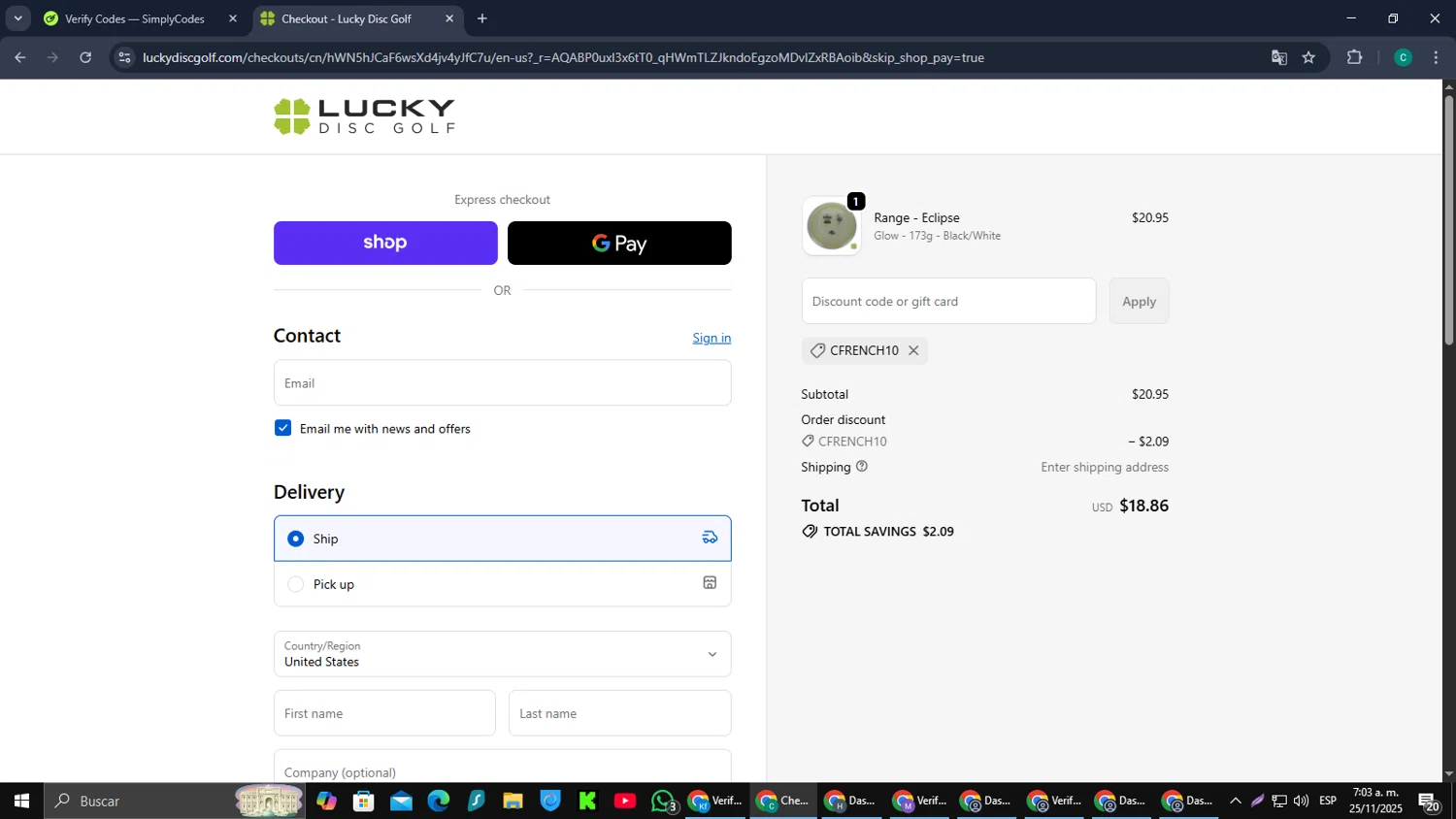Uncheck Email me with news and offers
Viewport: 1456px width, 819px height.
click(x=282, y=428)
